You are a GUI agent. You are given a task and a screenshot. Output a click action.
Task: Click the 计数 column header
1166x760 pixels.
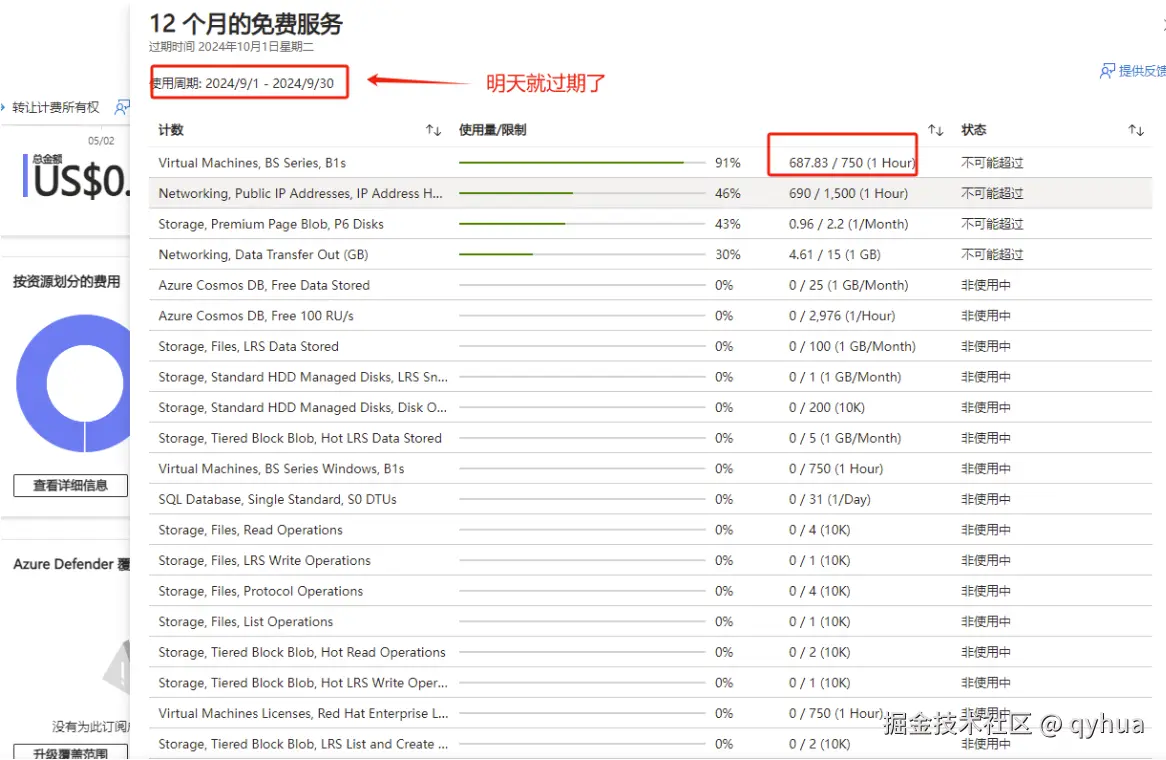click(x=171, y=130)
